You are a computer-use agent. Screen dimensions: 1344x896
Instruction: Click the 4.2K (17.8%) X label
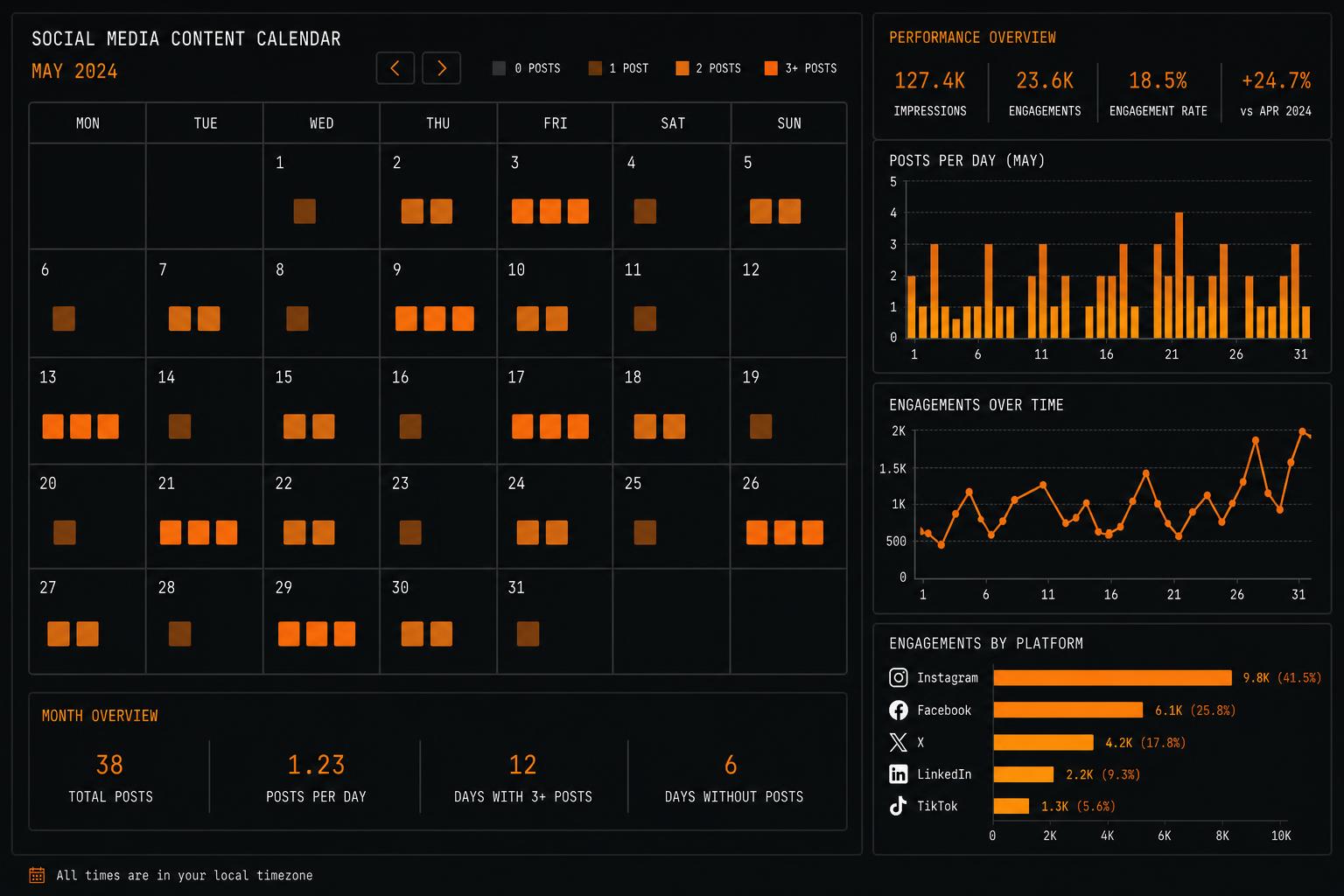pyautogui.click(x=1145, y=743)
